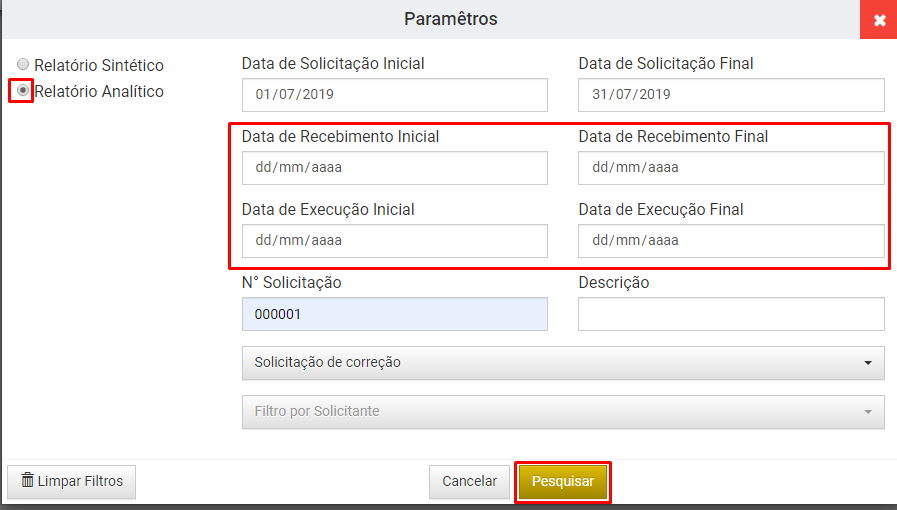Select the Relatório Analítico radio option
Screen dimensions: 897x510
[x=23, y=90]
